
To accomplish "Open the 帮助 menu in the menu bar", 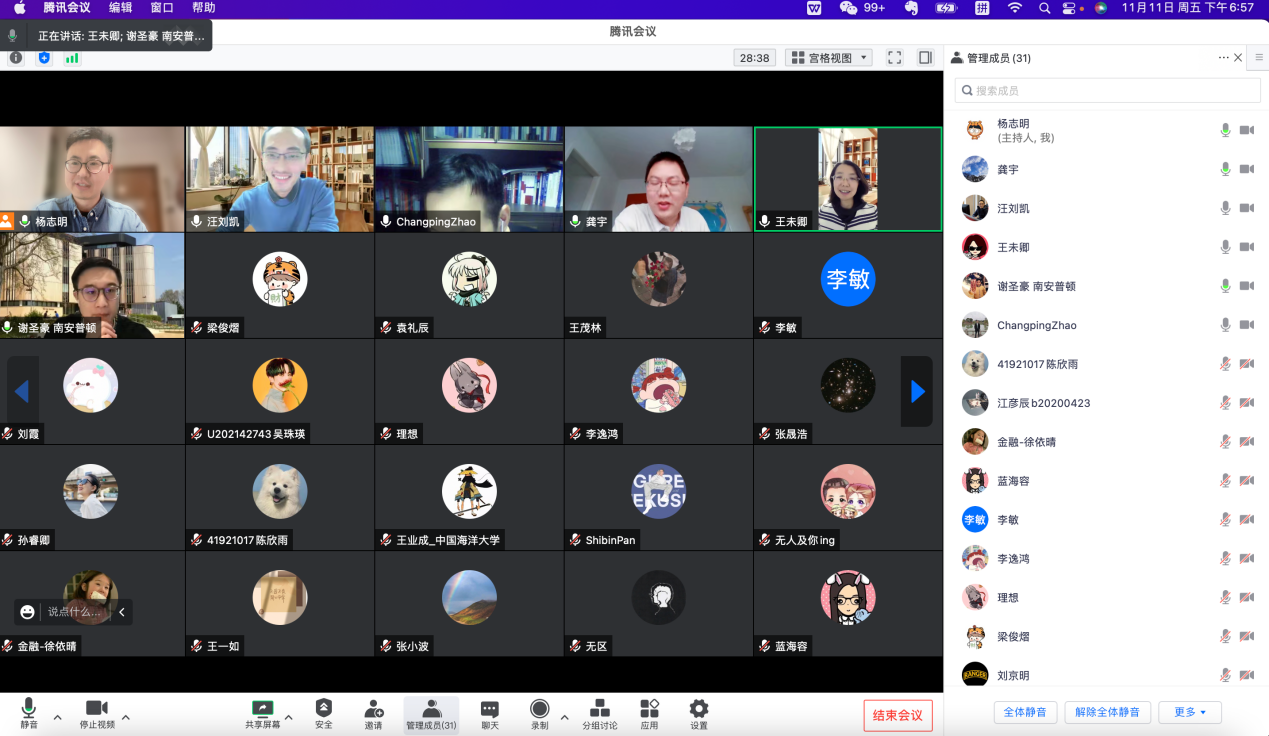I will 203,8.
